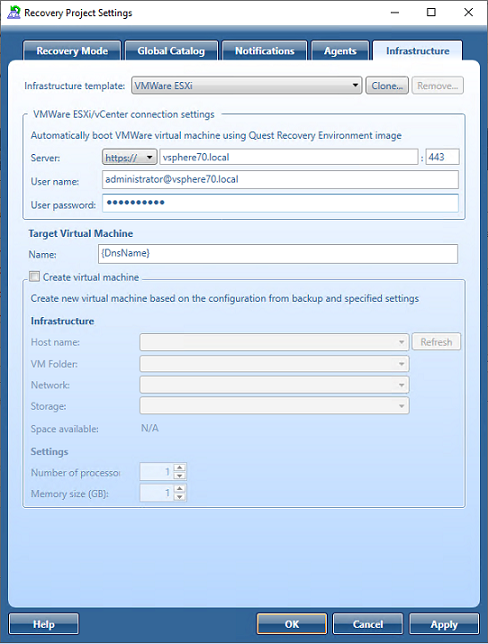The height and width of the screenshot is (644, 488).
Task: Go to the Notifications tab
Action: coord(265,51)
